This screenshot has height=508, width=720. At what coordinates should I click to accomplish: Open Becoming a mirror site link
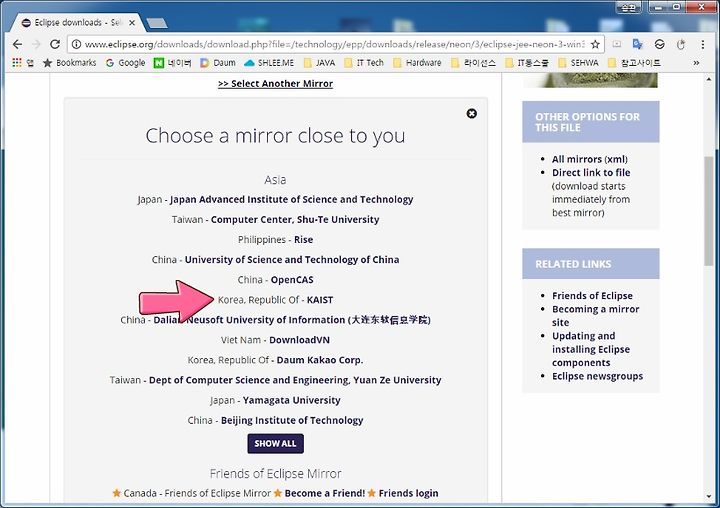pos(596,316)
